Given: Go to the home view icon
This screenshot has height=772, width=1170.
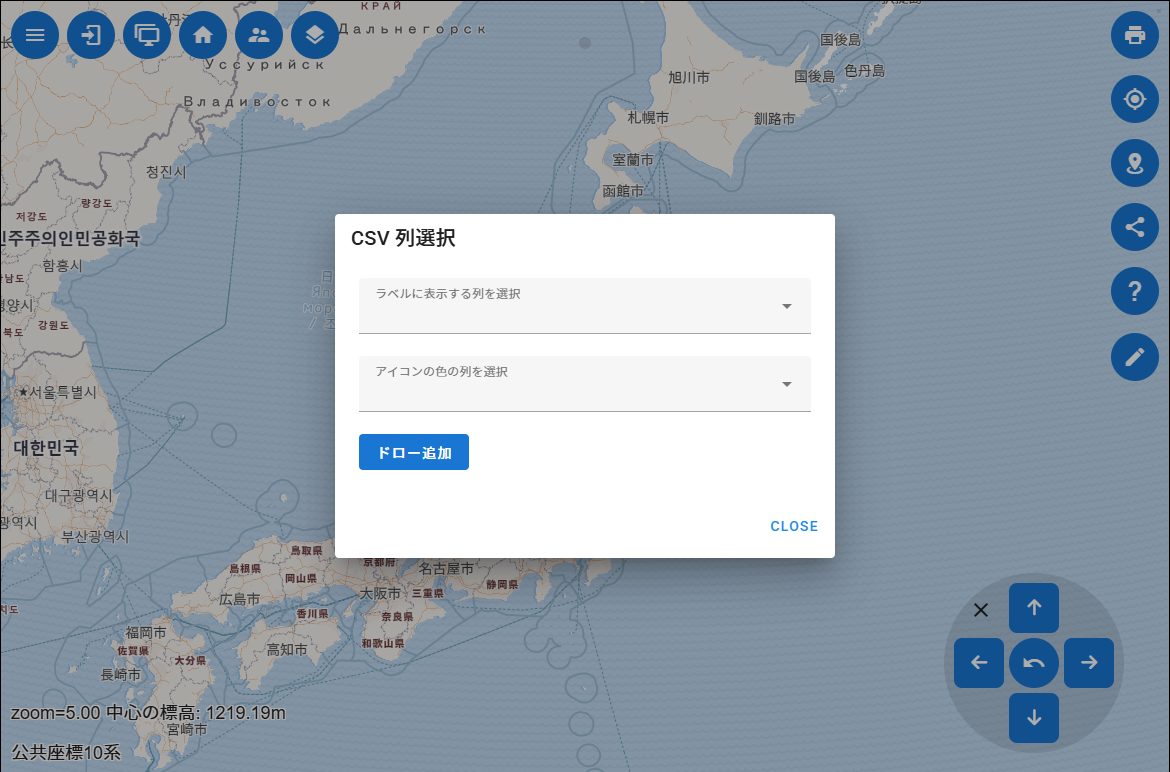Looking at the screenshot, I should 203,35.
